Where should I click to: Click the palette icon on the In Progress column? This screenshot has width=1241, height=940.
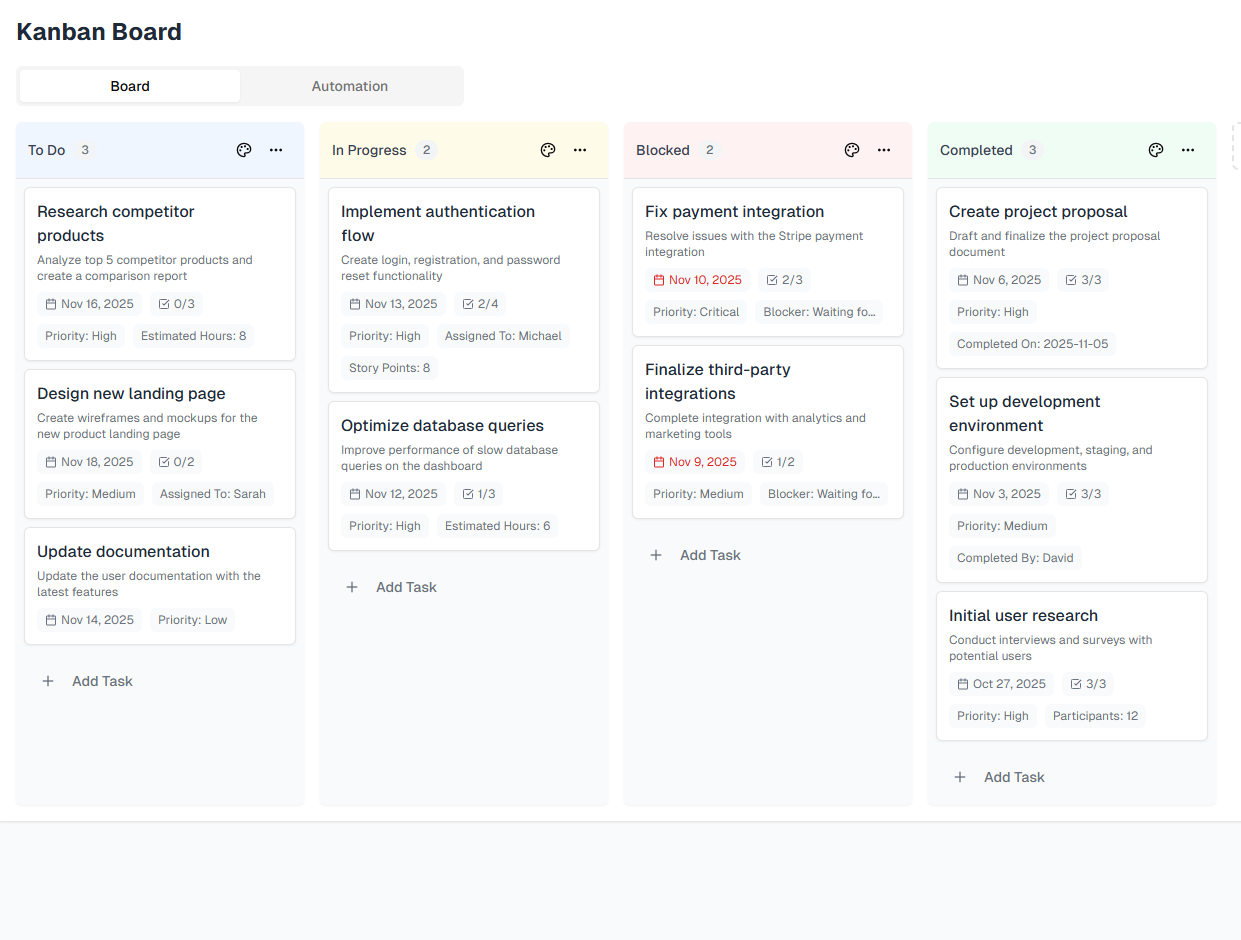tap(547, 149)
